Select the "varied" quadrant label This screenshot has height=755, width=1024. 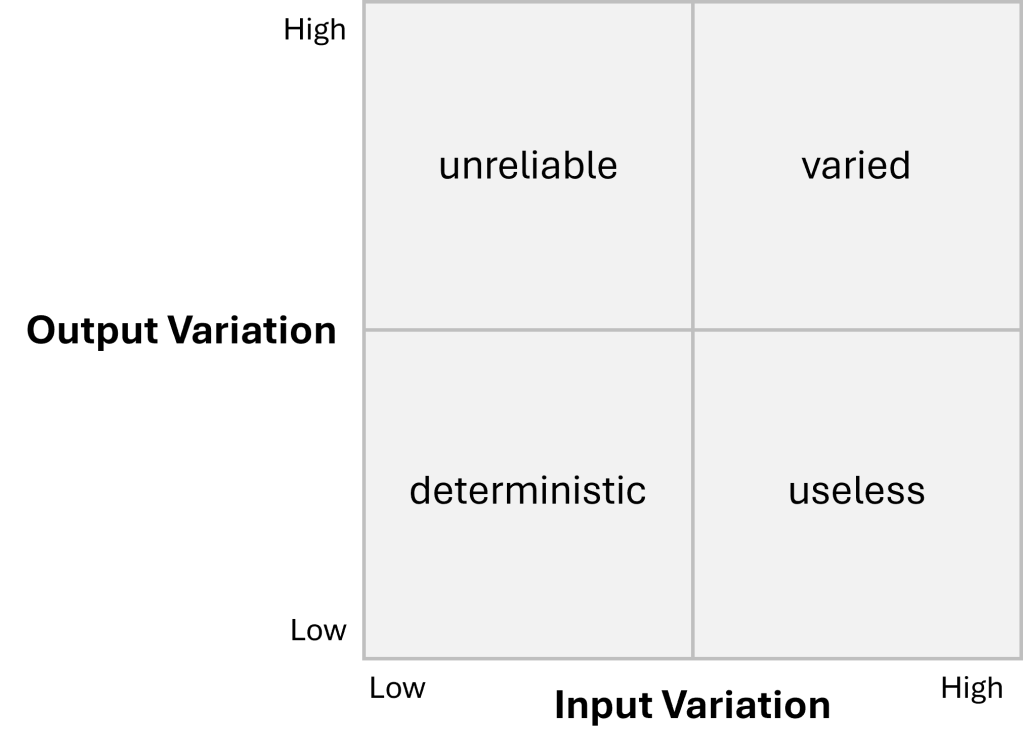tap(856, 165)
